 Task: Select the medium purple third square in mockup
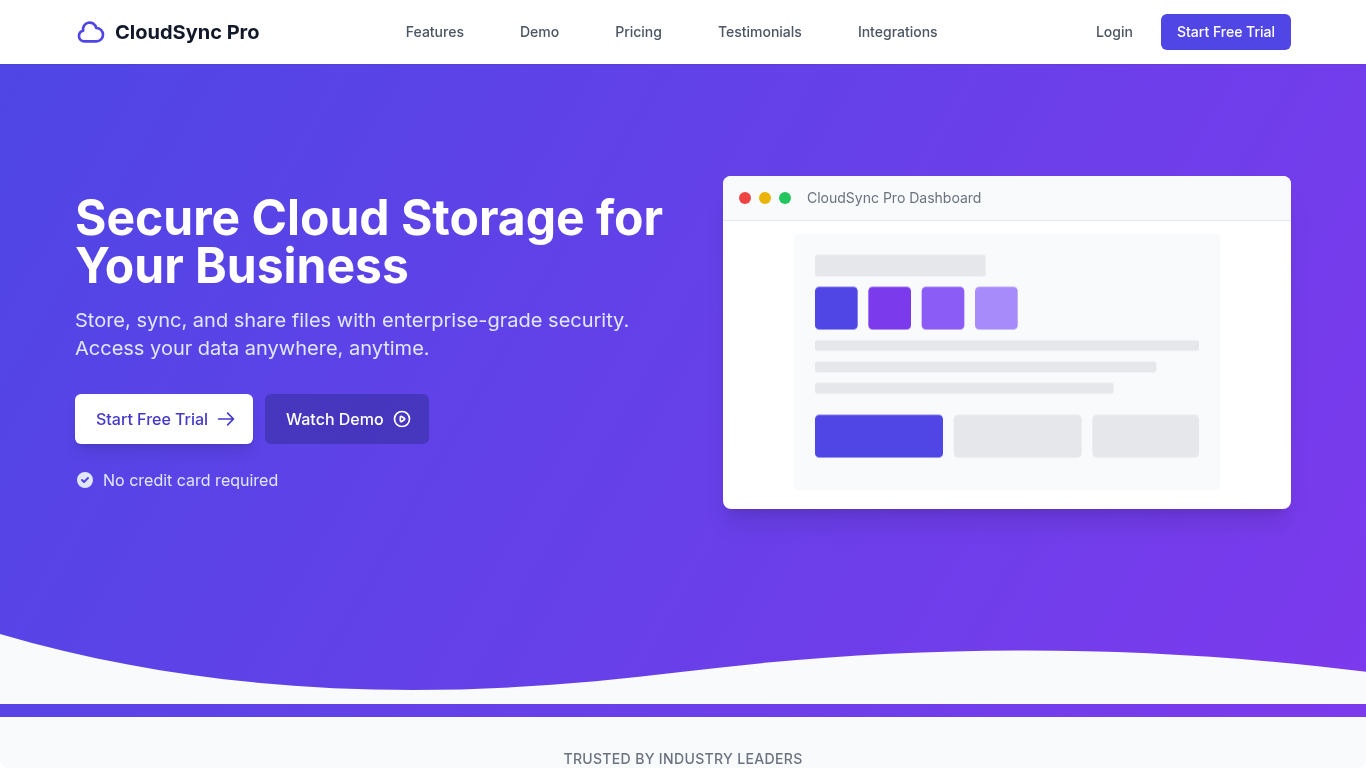(x=943, y=308)
